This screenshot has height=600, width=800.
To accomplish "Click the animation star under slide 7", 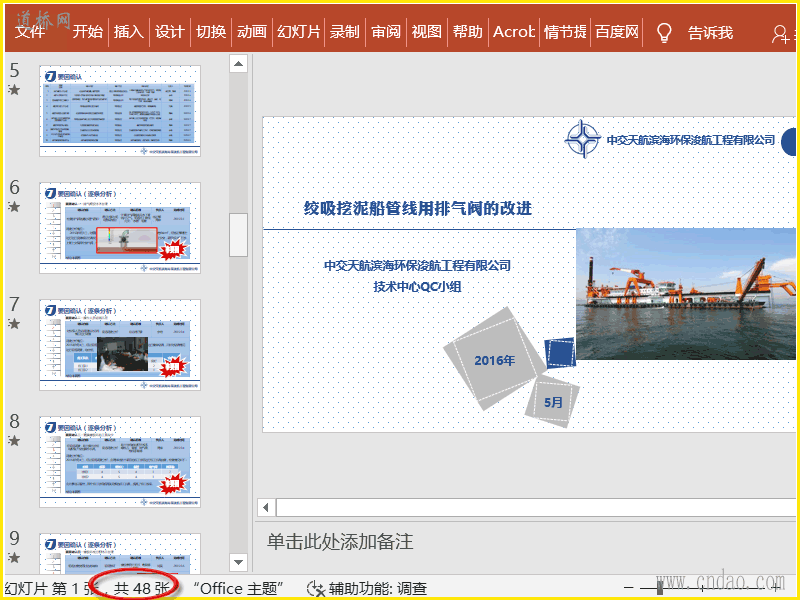I will (x=14, y=323).
